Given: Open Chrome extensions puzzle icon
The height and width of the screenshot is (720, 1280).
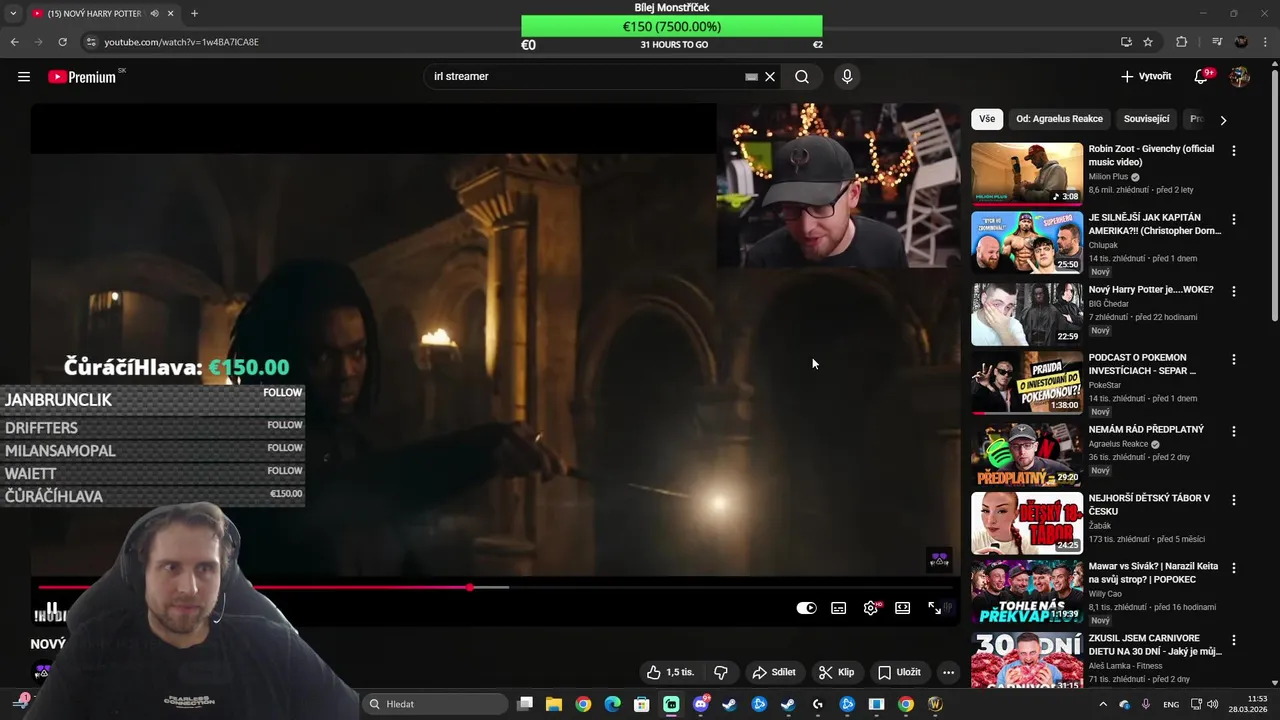Looking at the screenshot, I should click(1182, 42).
